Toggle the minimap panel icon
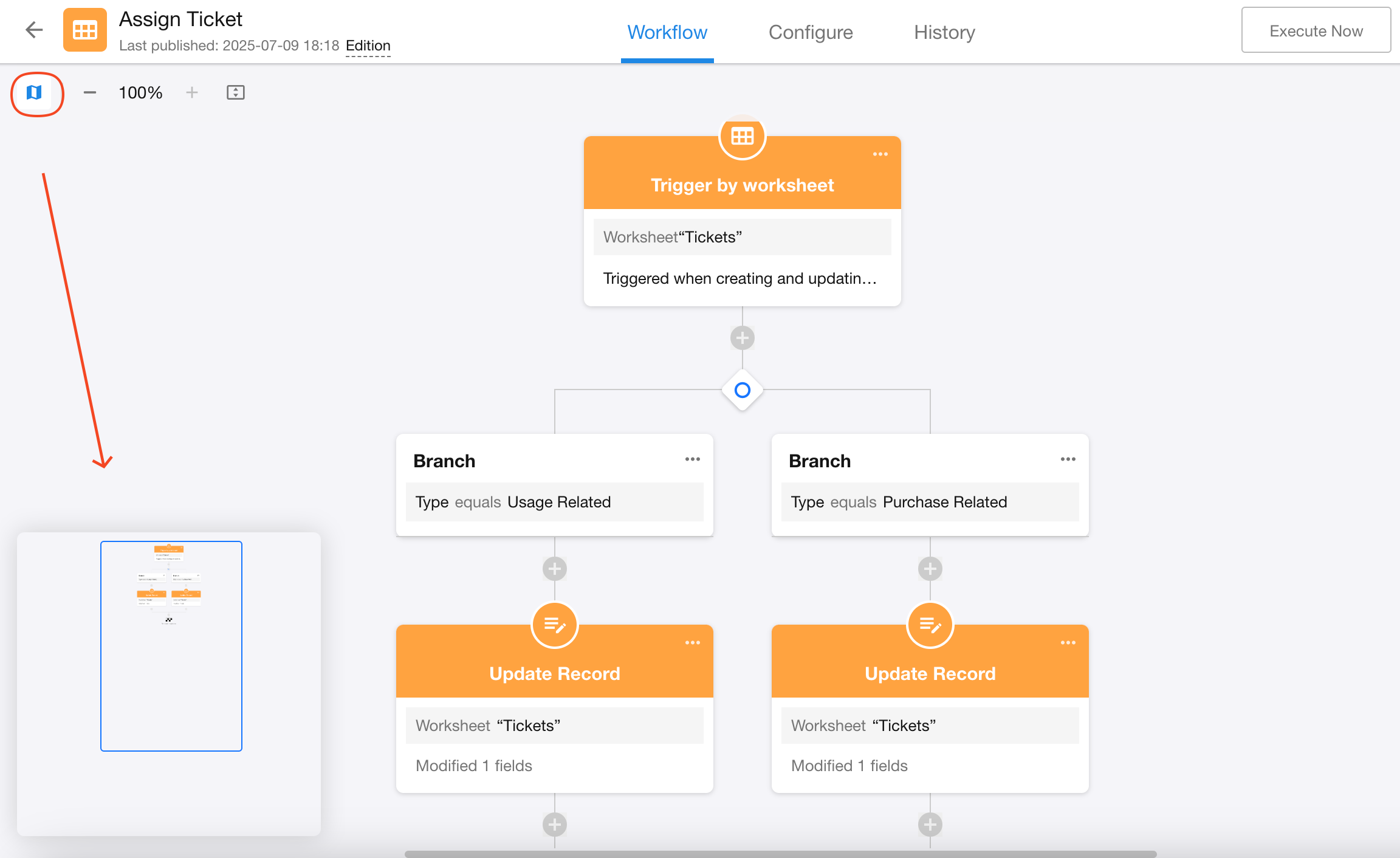This screenshot has width=1400, height=858. (35, 93)
